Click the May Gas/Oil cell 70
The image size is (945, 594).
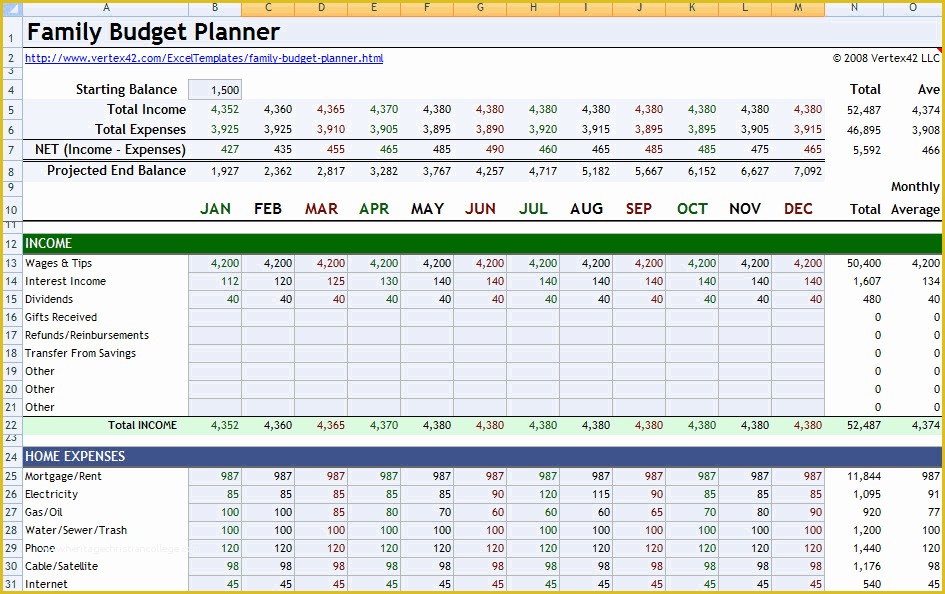[x=427, y=513]
